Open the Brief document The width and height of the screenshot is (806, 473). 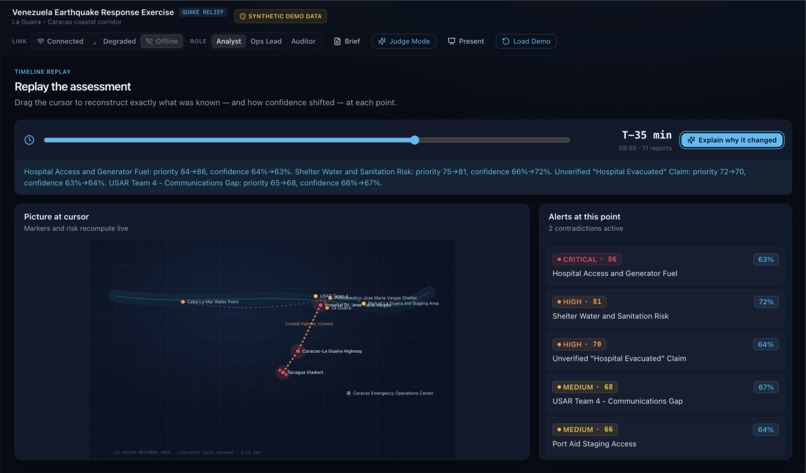pos(347,41)
